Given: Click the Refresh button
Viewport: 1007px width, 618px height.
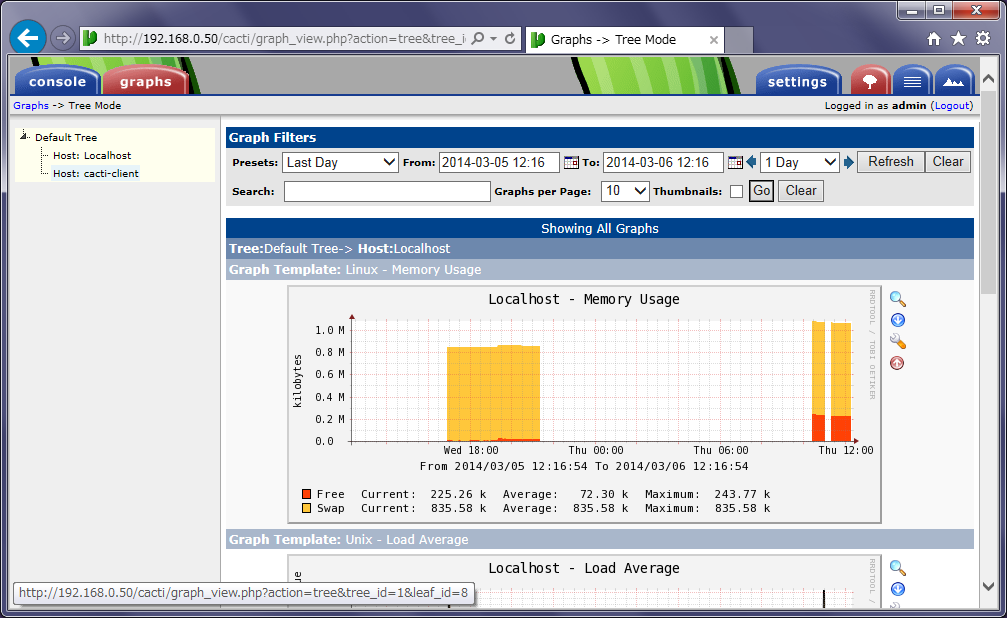Looking at the screenshot, I should (890, 162).
